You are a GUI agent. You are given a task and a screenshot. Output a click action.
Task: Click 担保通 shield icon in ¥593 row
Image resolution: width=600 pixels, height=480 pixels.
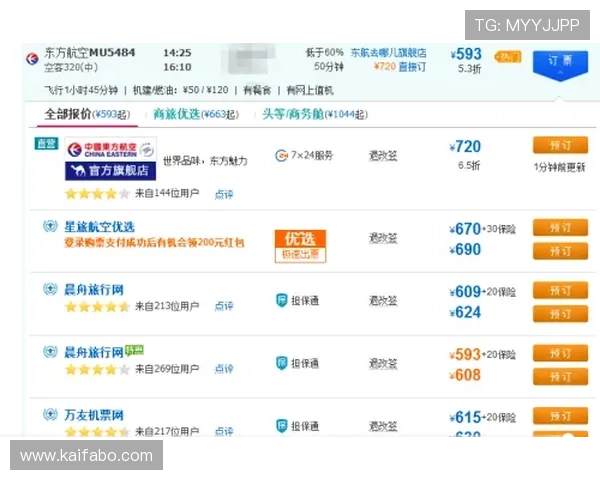point(282,363)
